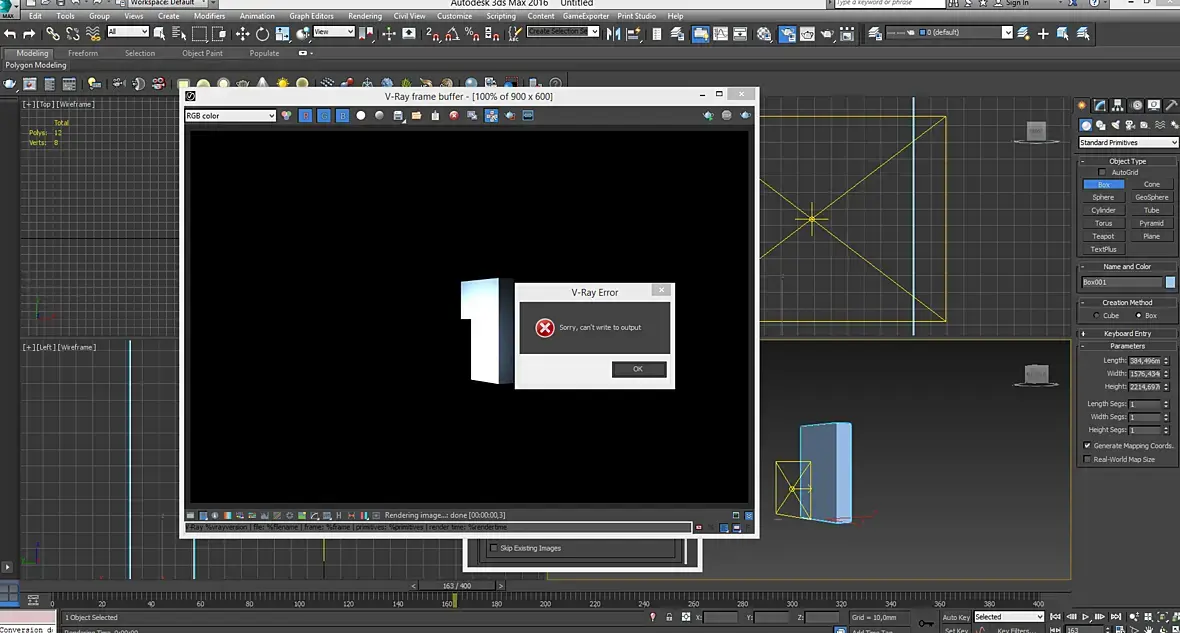Image resolution: width=1180 pixels, height=633 pixels.
Task: Click the Select and Move tool
Action: (242, 33)
